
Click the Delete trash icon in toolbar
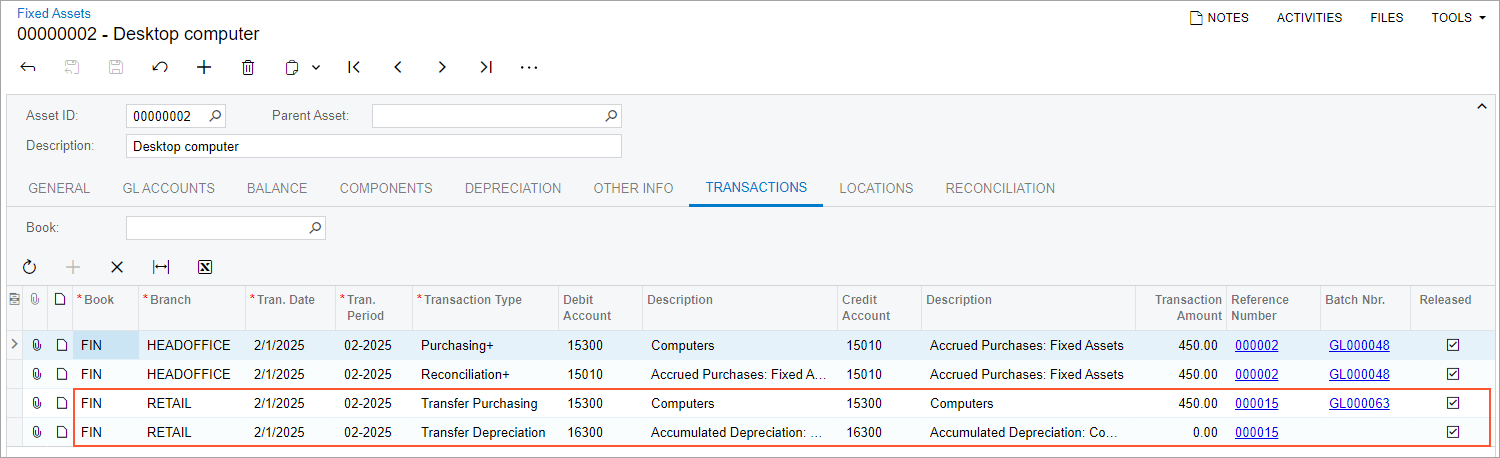248,67
